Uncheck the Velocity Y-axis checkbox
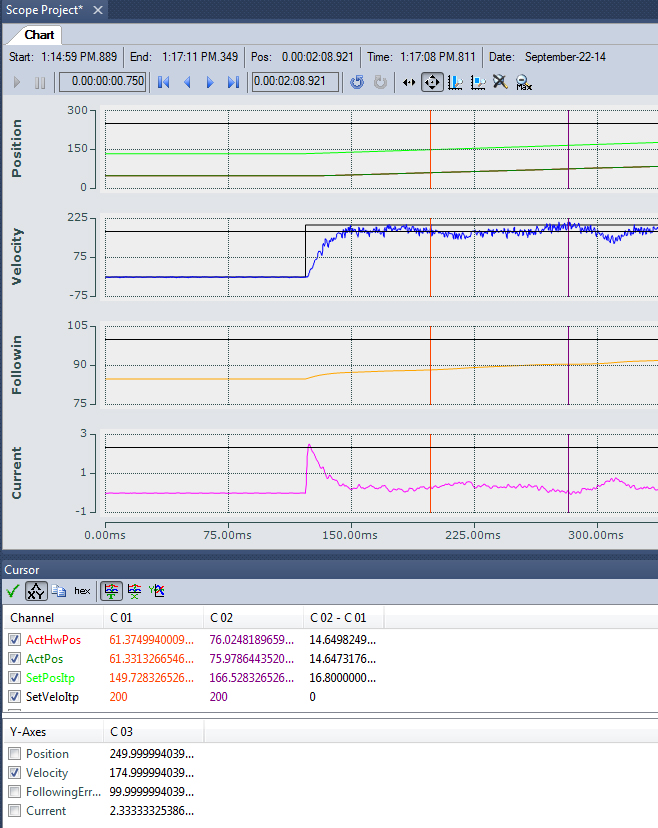Screen dimensions: 658x828 point(14,773)
